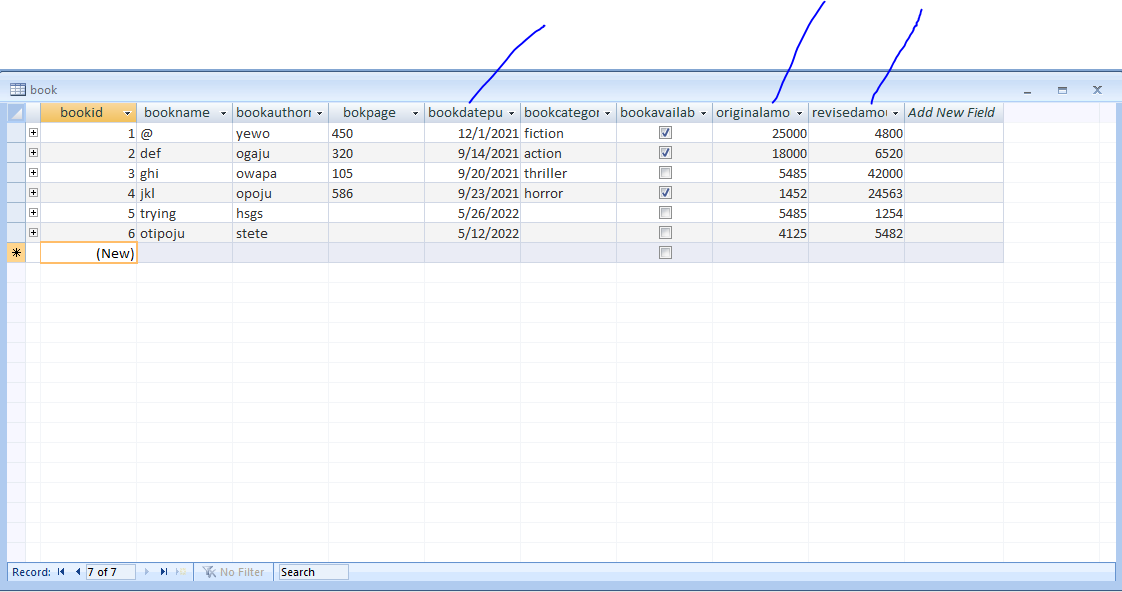This screenshot has height=592, width=1122.
Task: Open the bookid column dropdown arrow
Action: pyautogui.click(x=127, y=113)
